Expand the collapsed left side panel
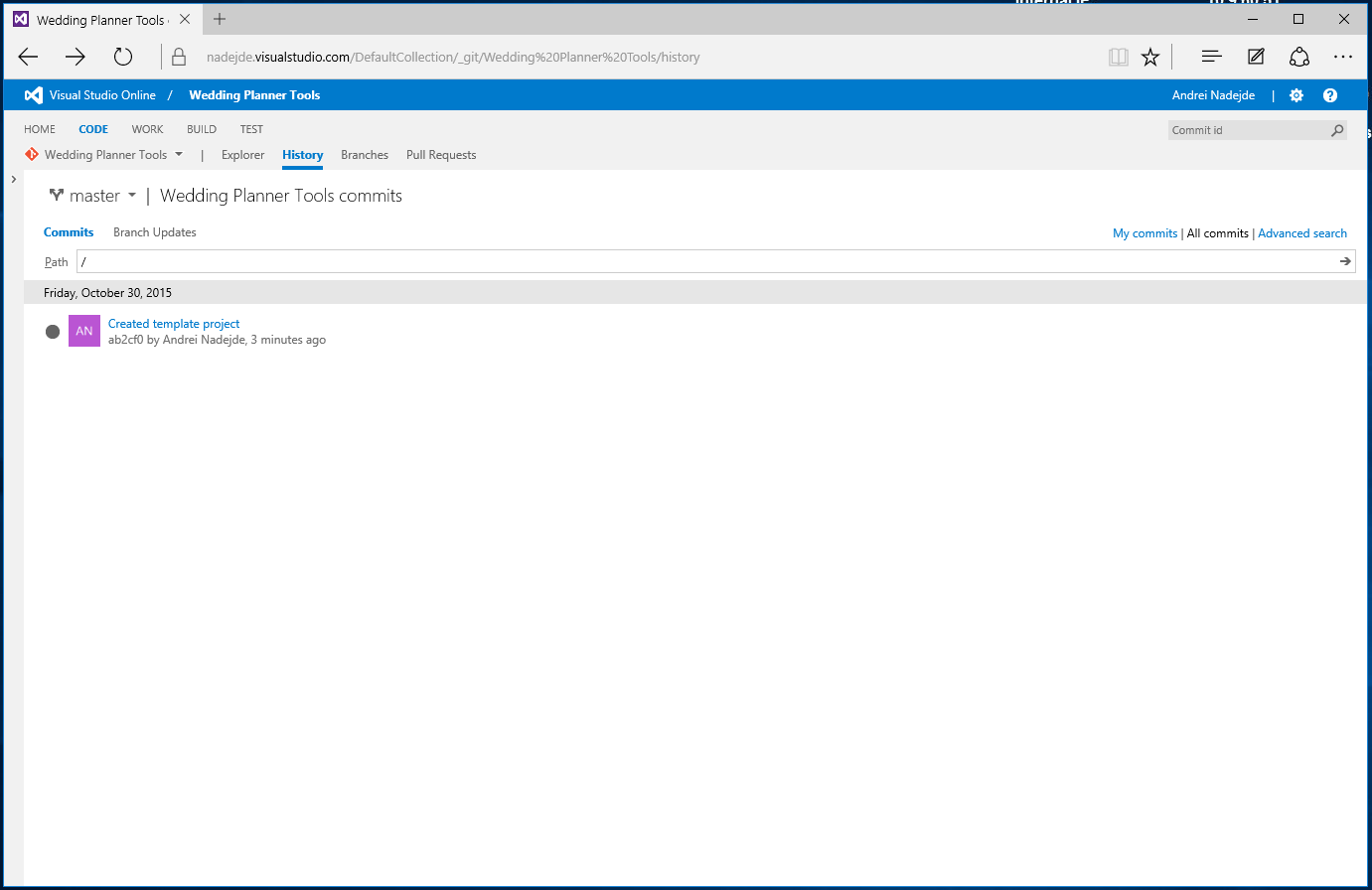The image size is (1372, 890). (x=13, y=179)
